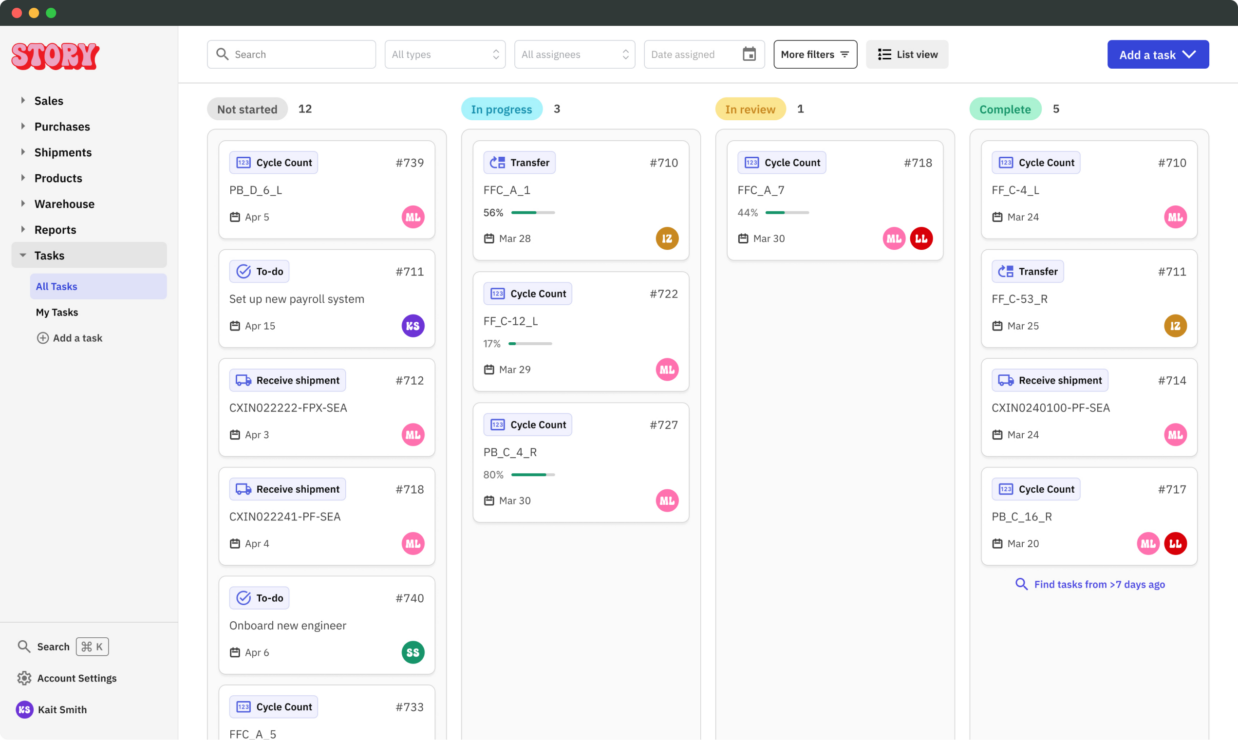Click the In review column label
Viewport: 1238px width, 740px height.
click(750, 109)
